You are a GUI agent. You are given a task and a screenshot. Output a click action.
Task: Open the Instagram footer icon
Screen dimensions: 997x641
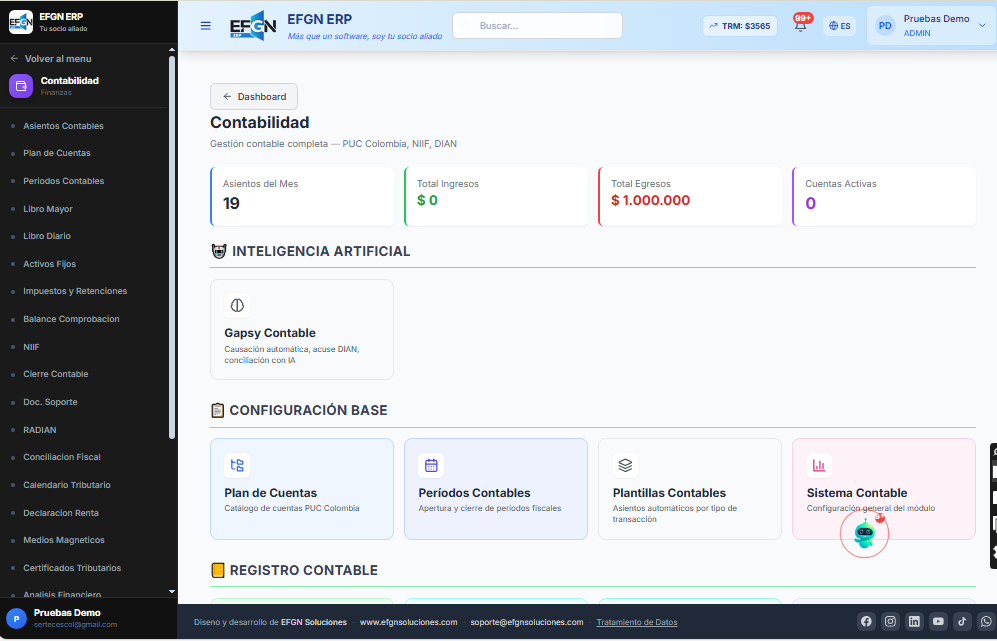pos(890,621)
